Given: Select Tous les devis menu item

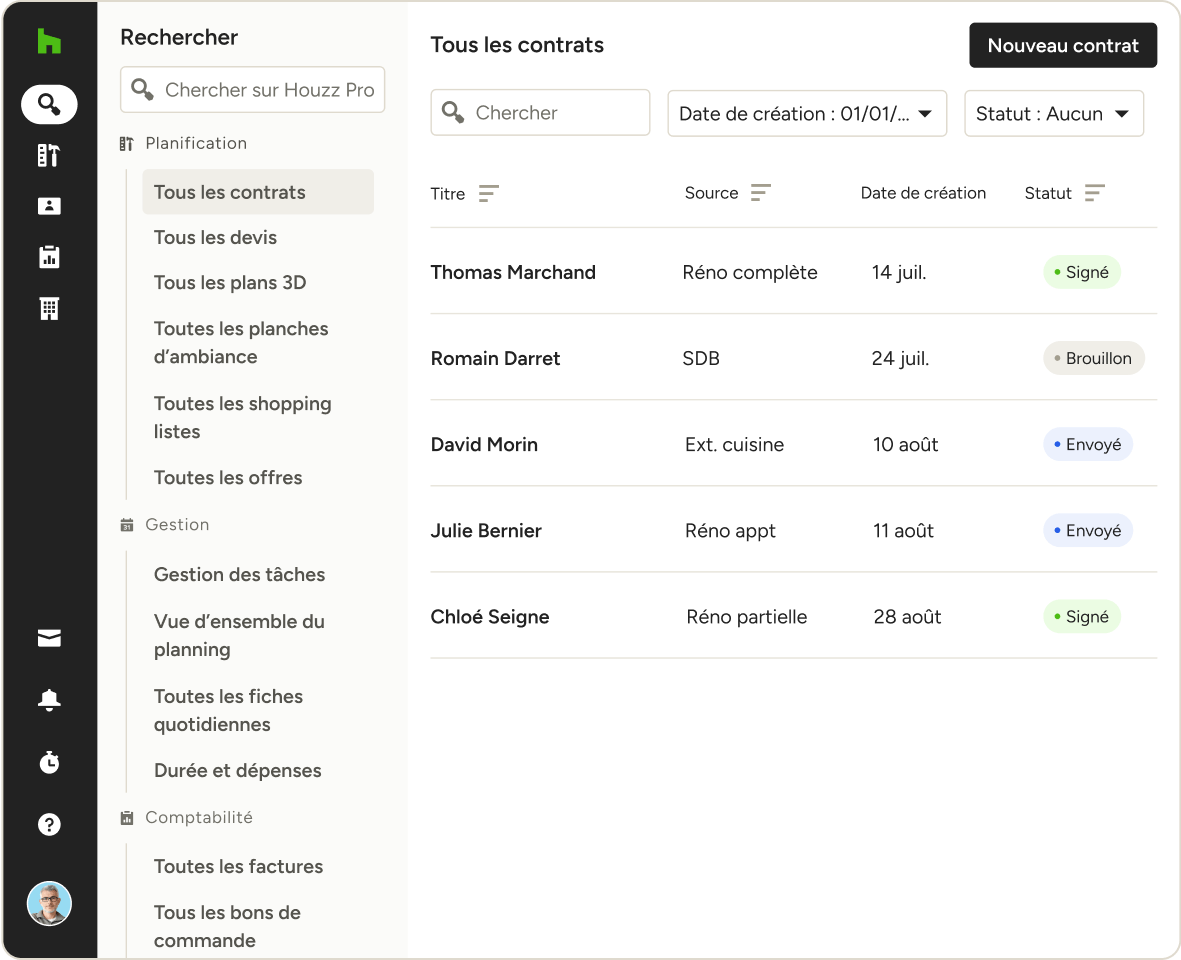Looking at the screenshot, I should tap(215, 238).
